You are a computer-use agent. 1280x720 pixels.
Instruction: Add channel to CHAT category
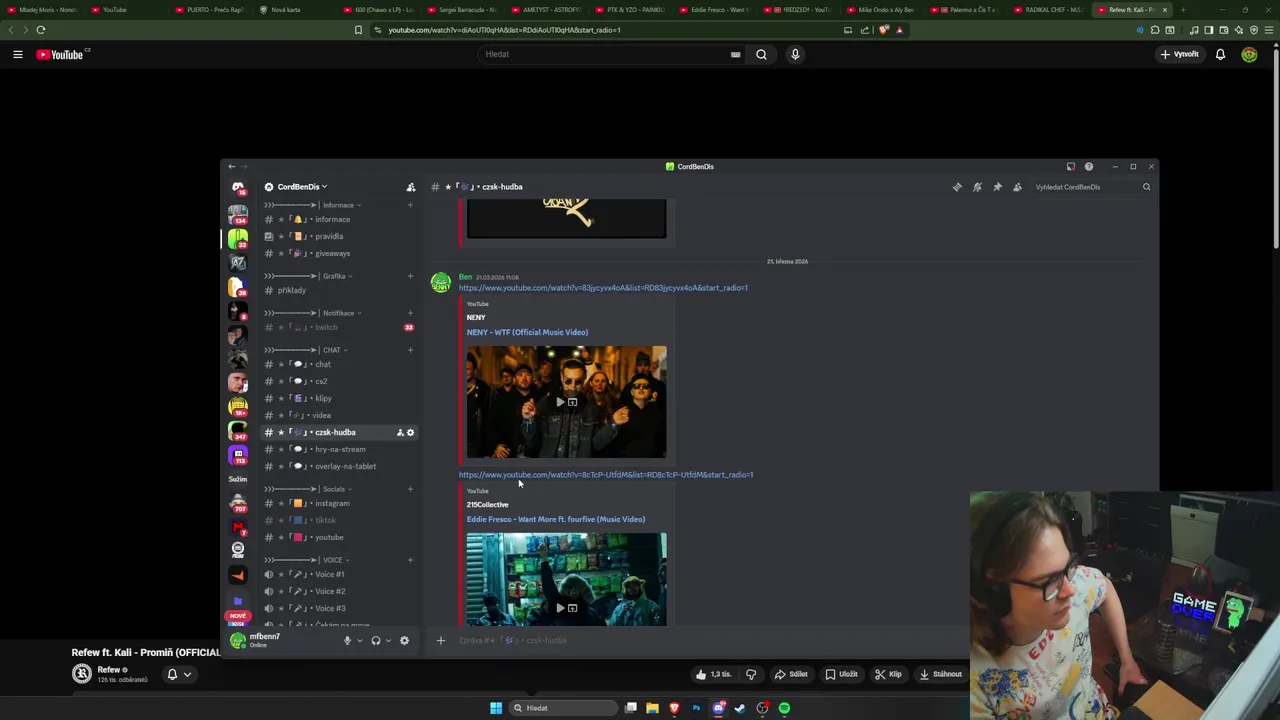click(410, 350)
